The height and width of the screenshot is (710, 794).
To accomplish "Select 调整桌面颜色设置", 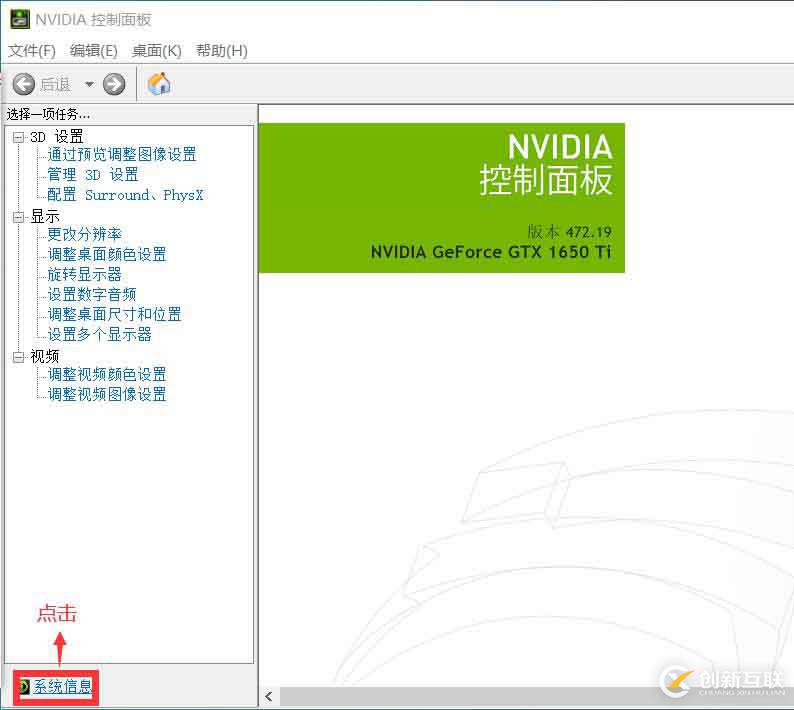I will tap(107, 254).
